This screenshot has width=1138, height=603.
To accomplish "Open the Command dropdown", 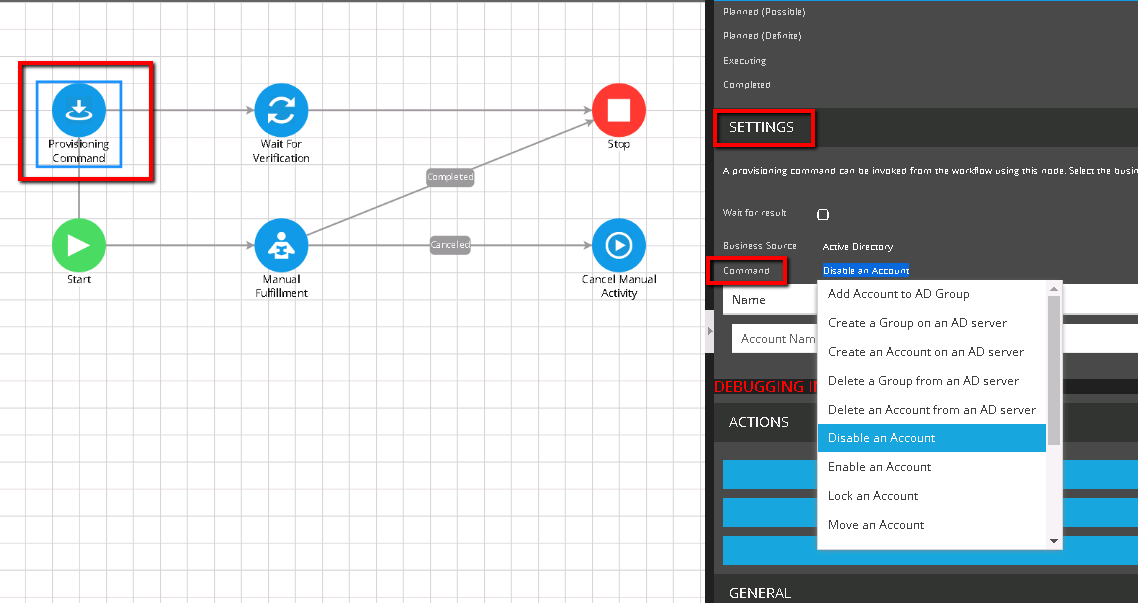I will click(866, 270).
